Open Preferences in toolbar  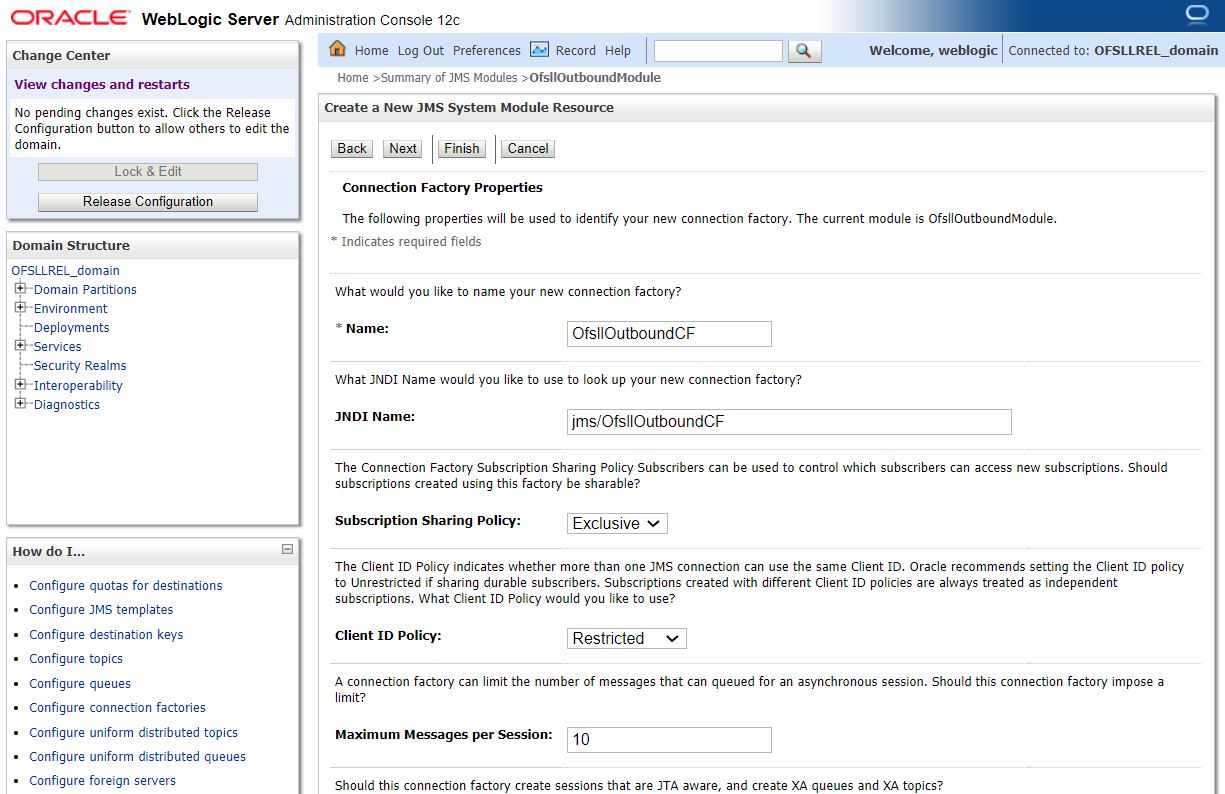(487, 50)
